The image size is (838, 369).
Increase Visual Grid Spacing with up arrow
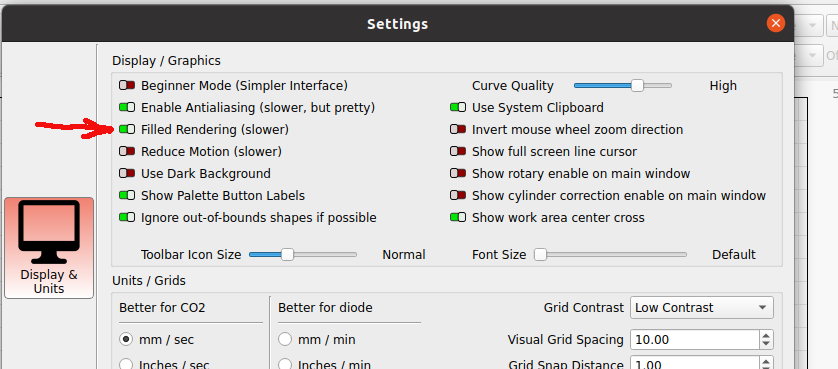766,335
